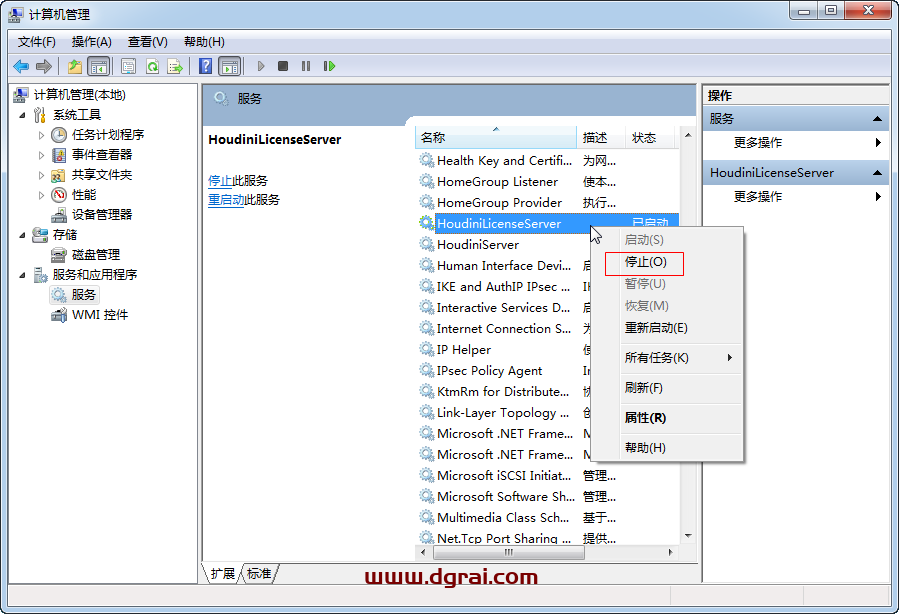Select the IPsec Policy Agent service
Viewport: 899px width, 614px height.
(489, 371)
